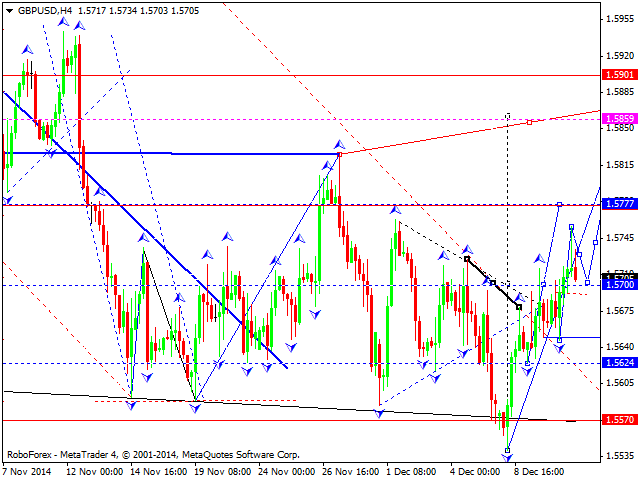Select the 14 Nov 16:00 date label
Image resolution: width=640 pixels, height=480 pixels.
pyautogui.click(x=157, y=470)
